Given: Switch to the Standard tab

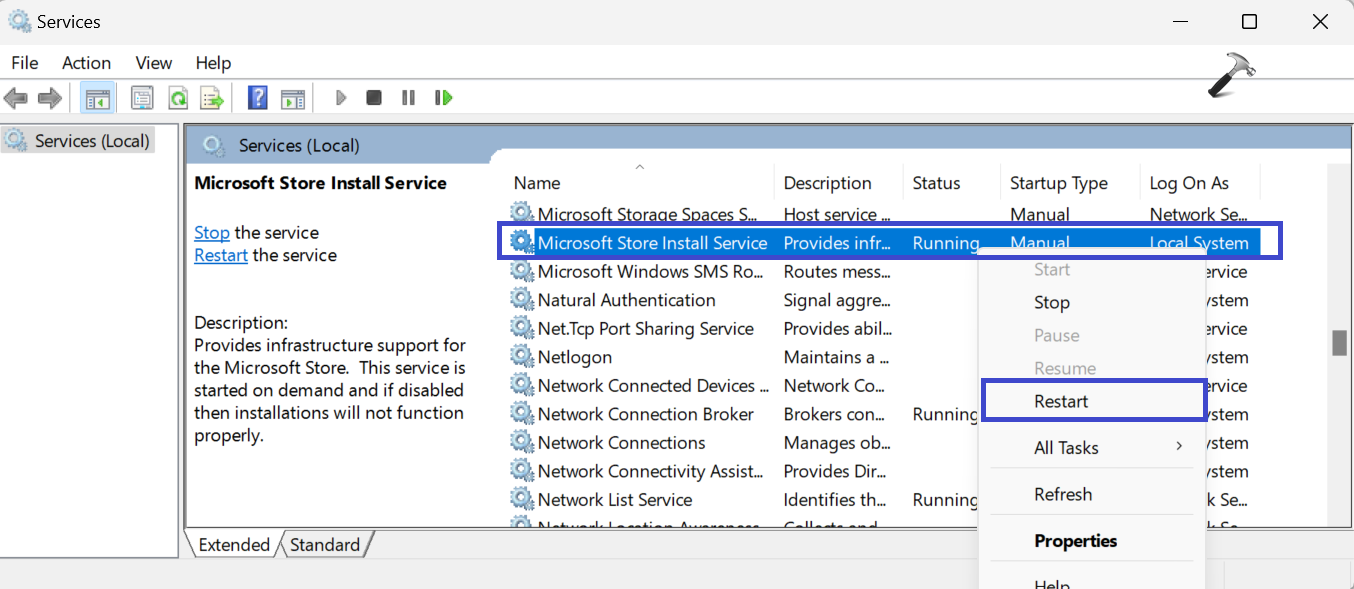Looking at the screenshot, I should [325, 545].
